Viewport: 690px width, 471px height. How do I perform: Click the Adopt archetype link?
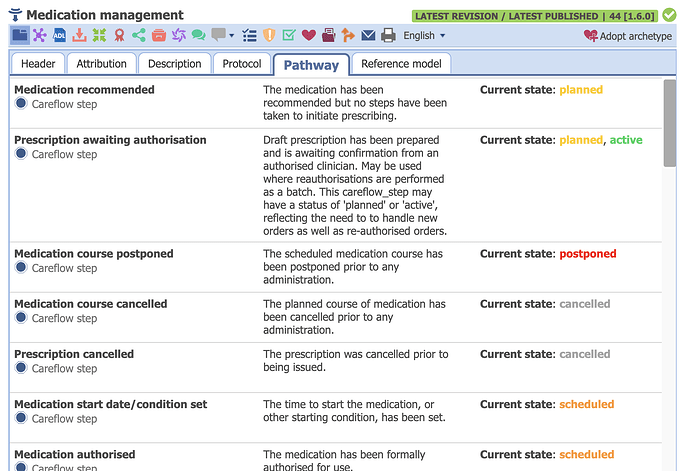coord(628,36)
